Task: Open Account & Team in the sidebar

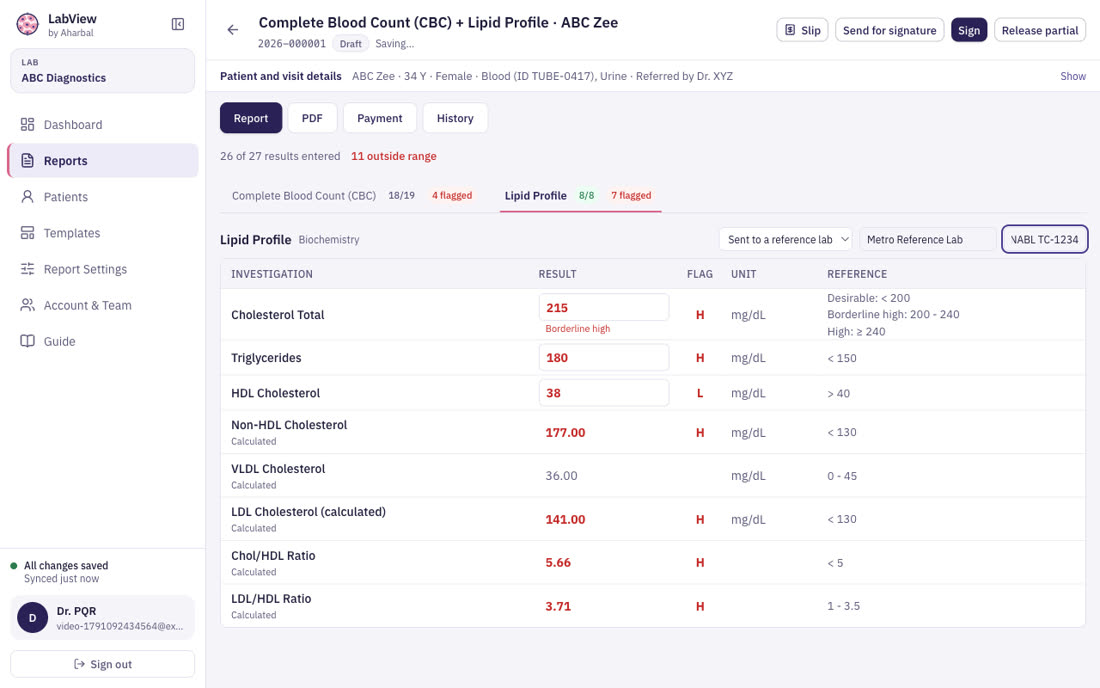Action: [x=102, y=305]
